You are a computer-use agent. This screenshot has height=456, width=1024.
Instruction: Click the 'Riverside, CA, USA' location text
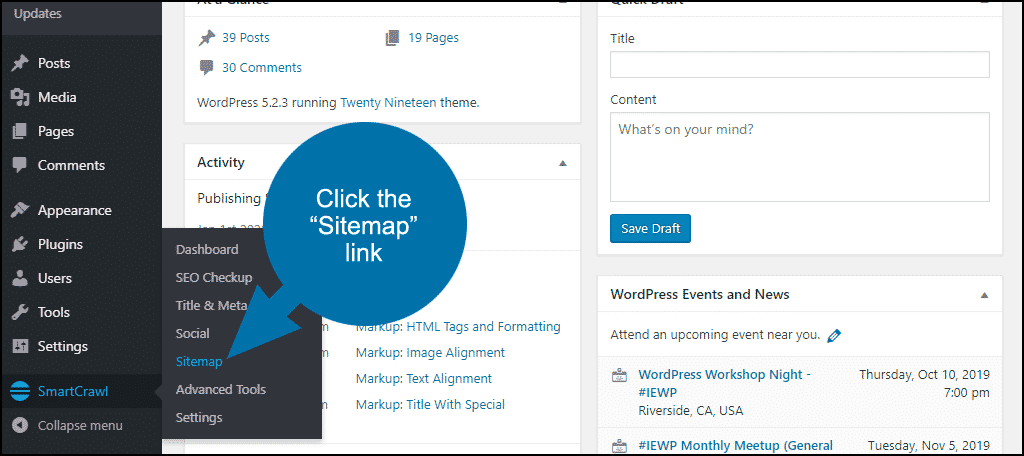690,411
